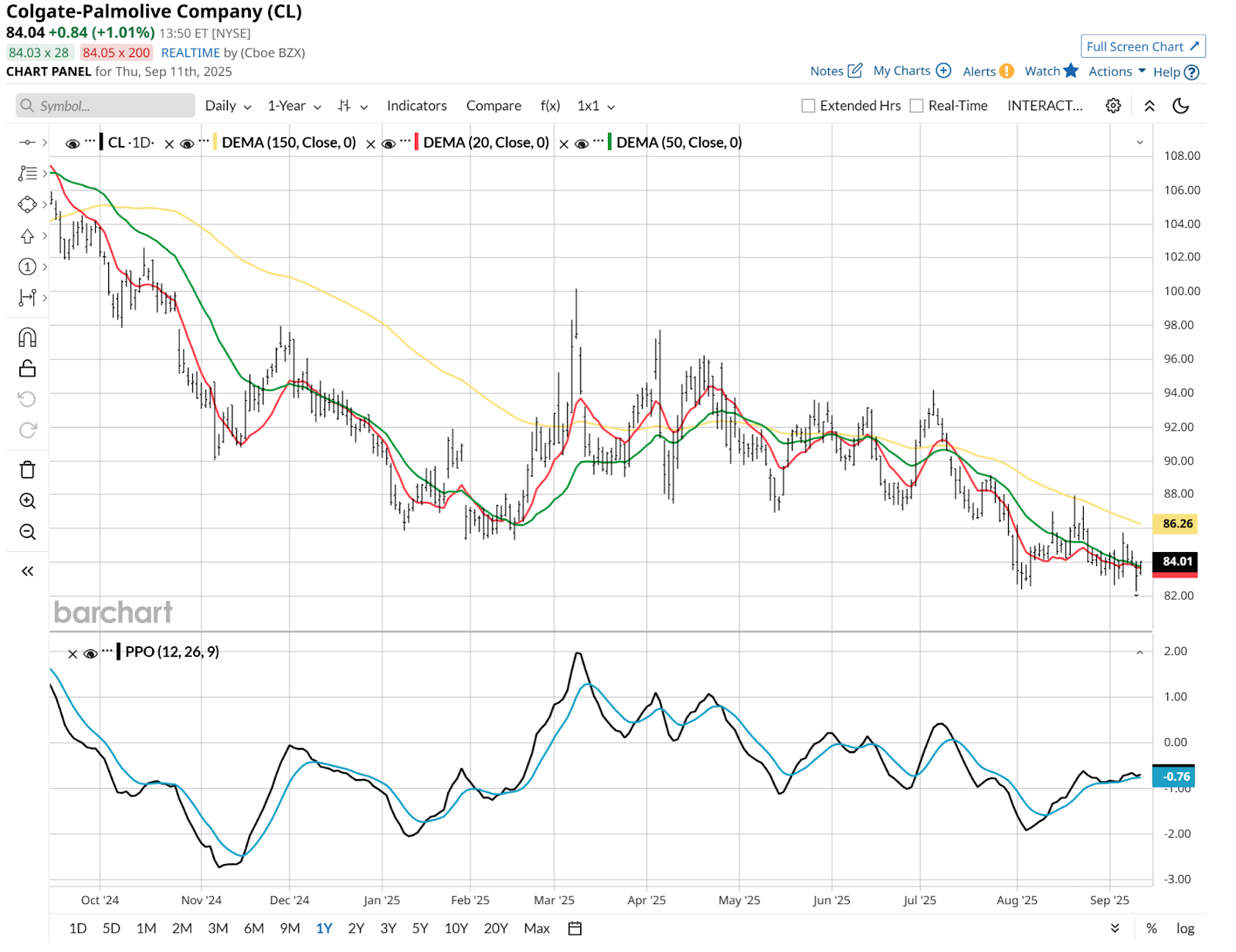Remove the PPO indicator pane
This screenshot has width=1236, height=952.
73,654
